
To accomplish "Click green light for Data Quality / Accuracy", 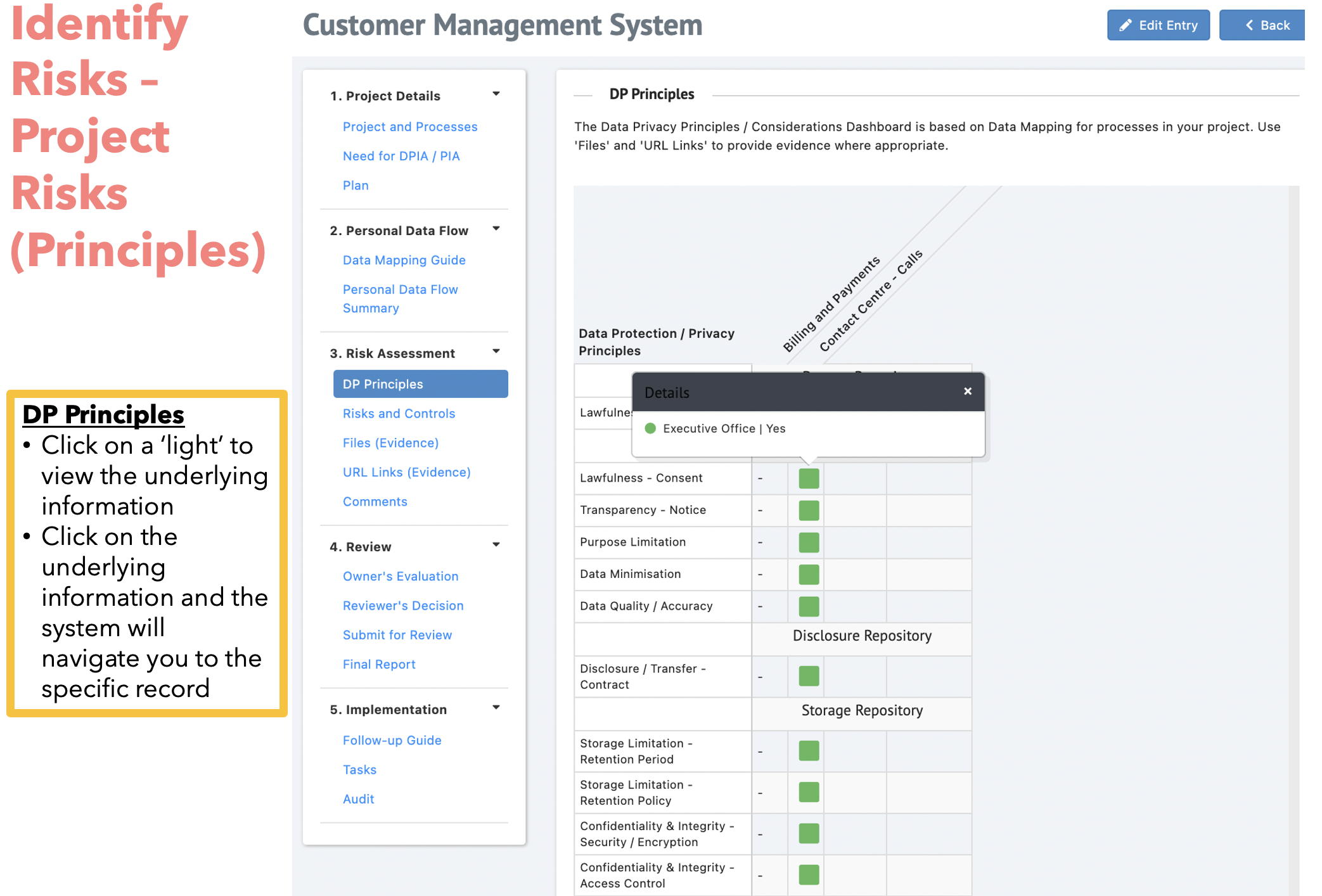I will pos(809,606).
